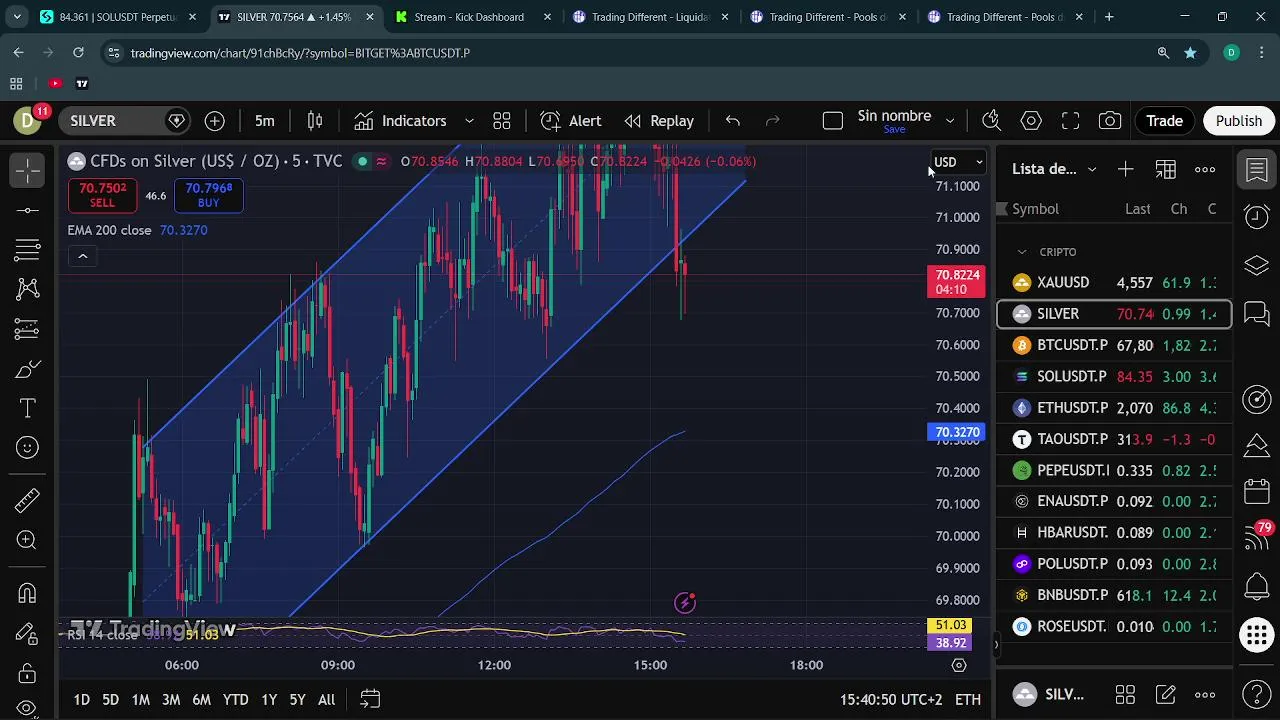Click the zoom in magnifier tool

point(28,541)
